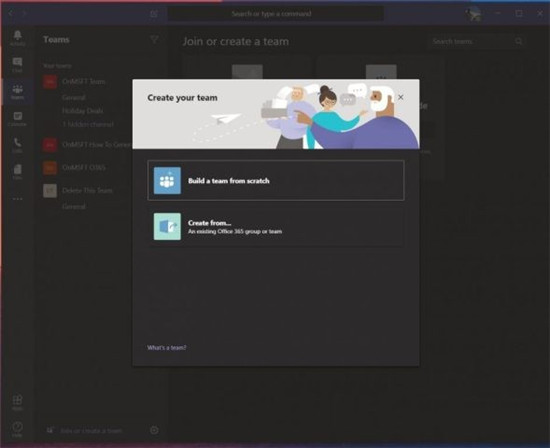
Task: Go back with the back arrow
Action: click(x=11, y=13)
